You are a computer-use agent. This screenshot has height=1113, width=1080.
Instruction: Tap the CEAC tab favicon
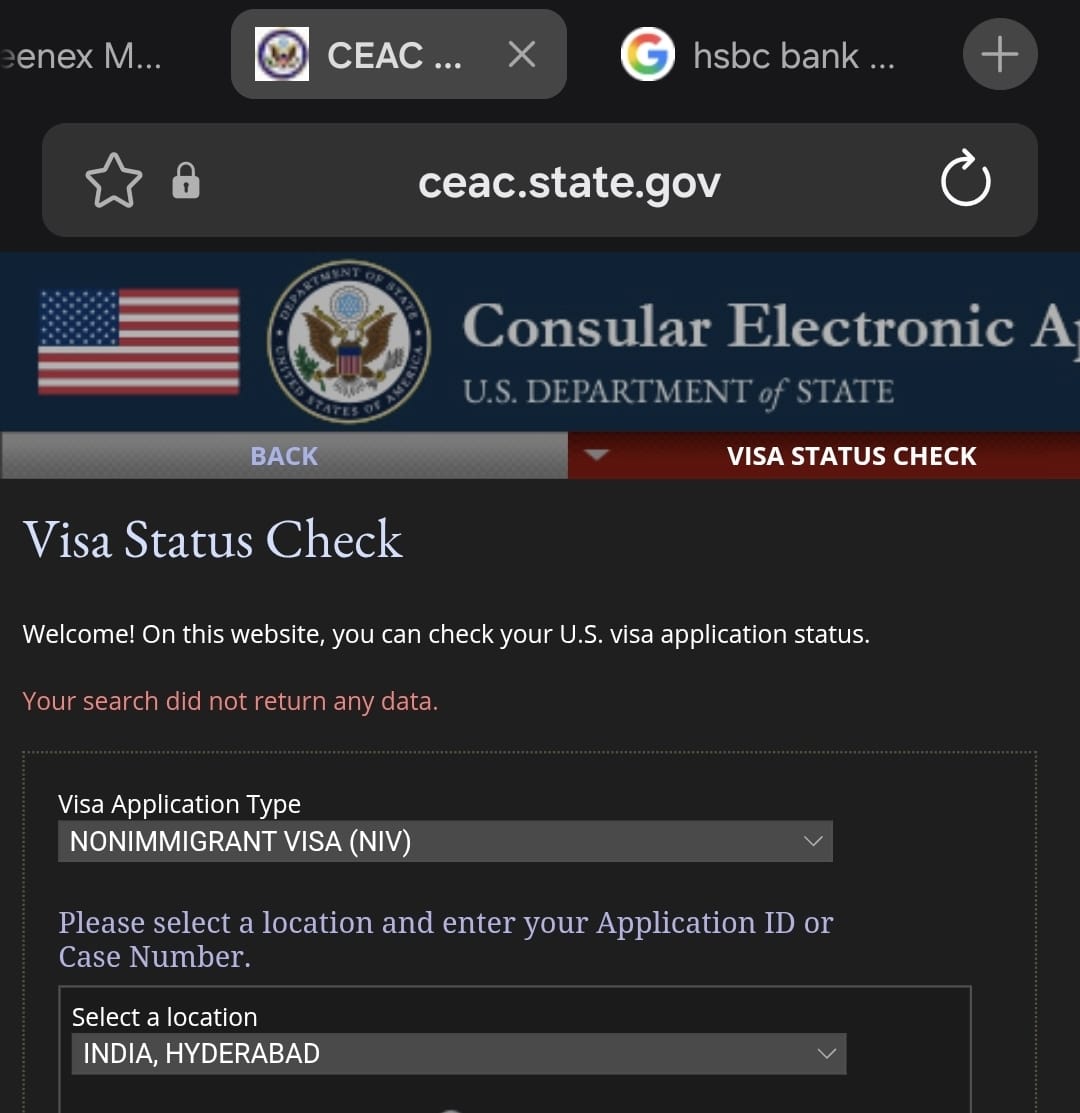[282, 55]
